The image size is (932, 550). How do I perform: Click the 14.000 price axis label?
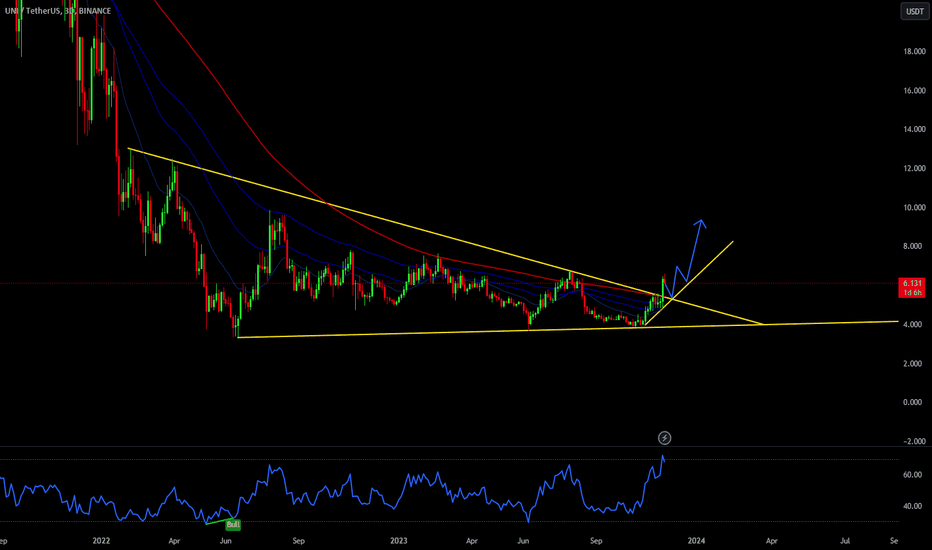[914, 129]
